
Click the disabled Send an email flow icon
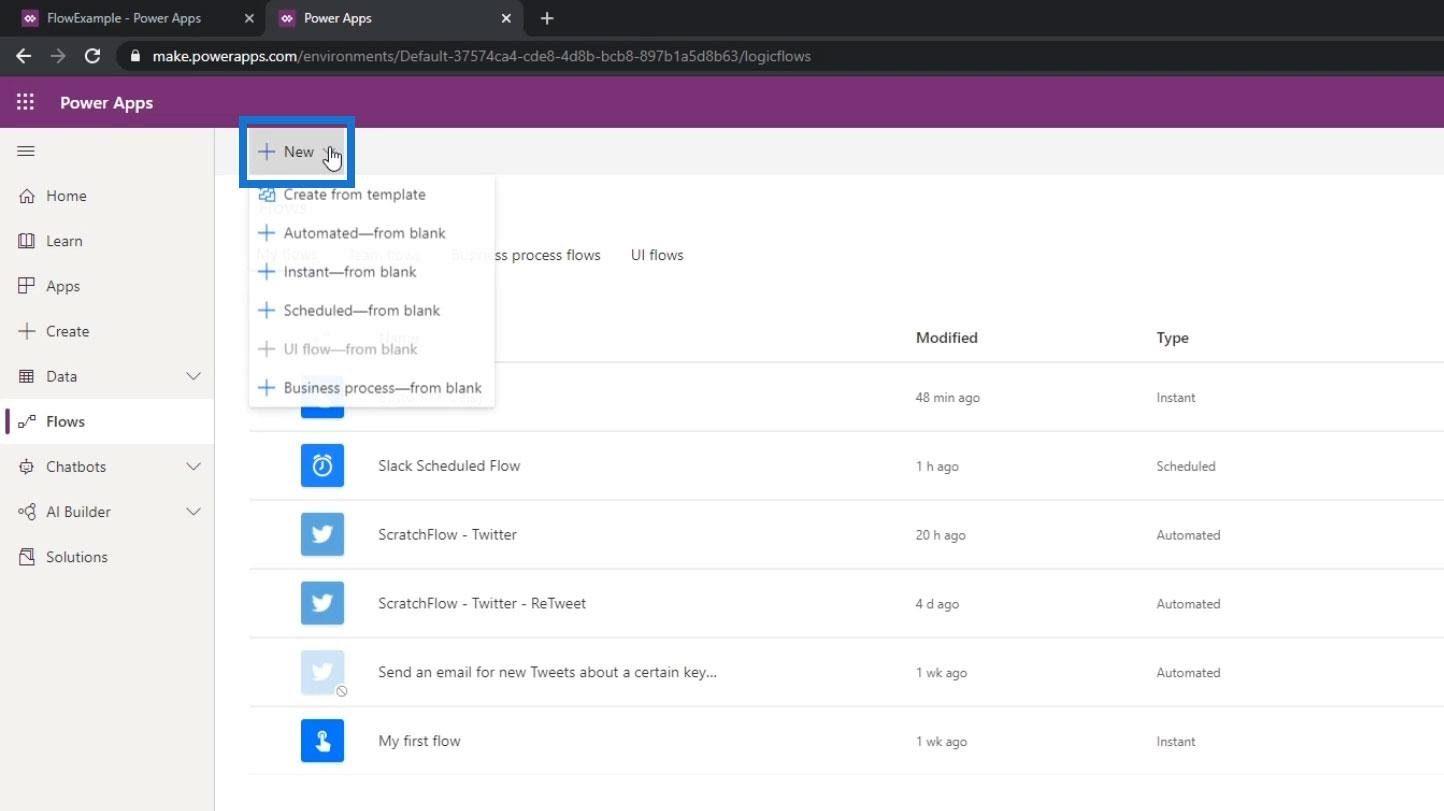322,673
